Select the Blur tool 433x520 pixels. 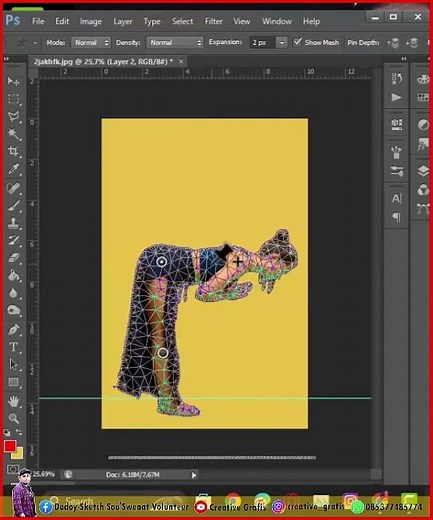click(x=13, y=293)
